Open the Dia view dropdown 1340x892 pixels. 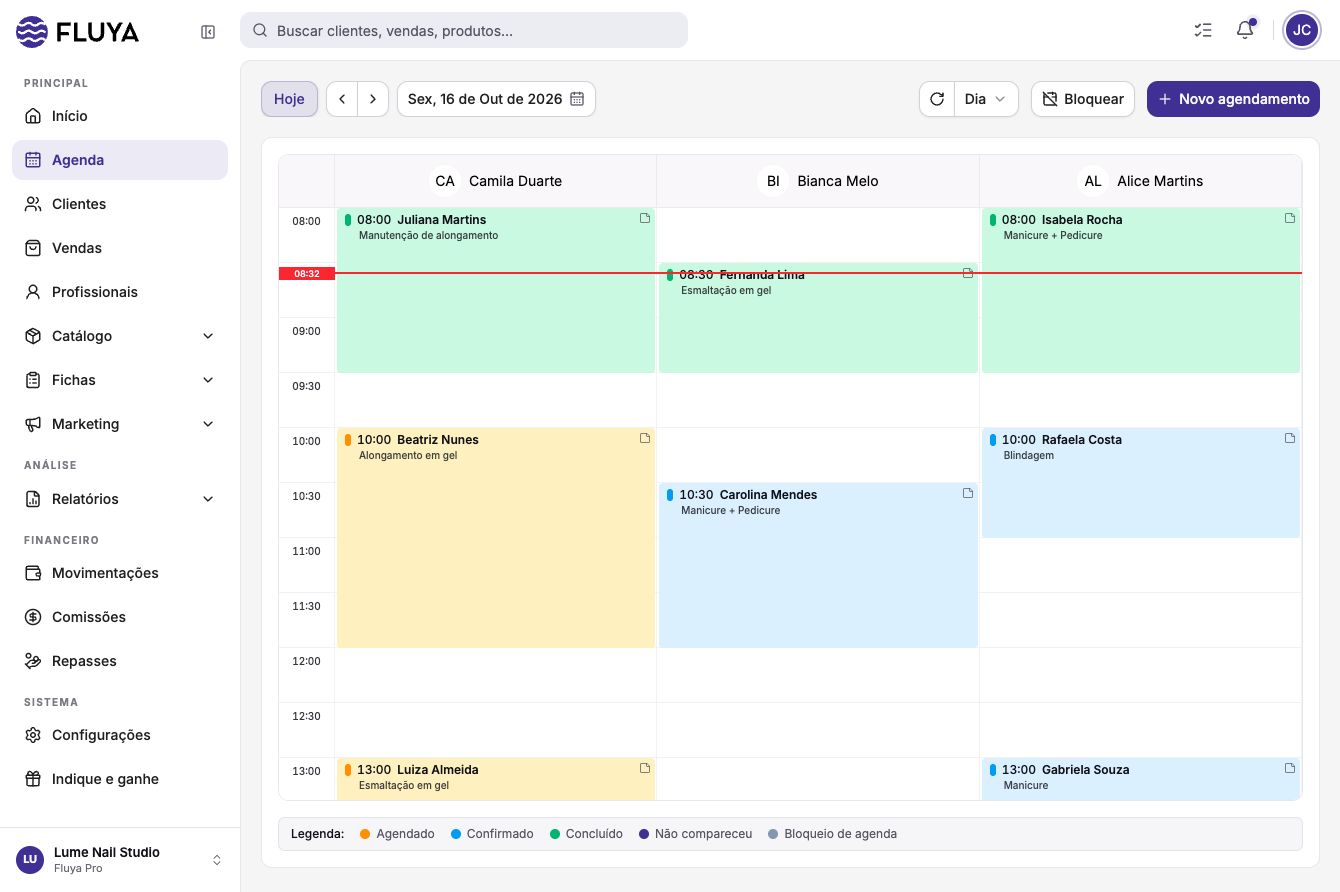(x=986, y=99)
